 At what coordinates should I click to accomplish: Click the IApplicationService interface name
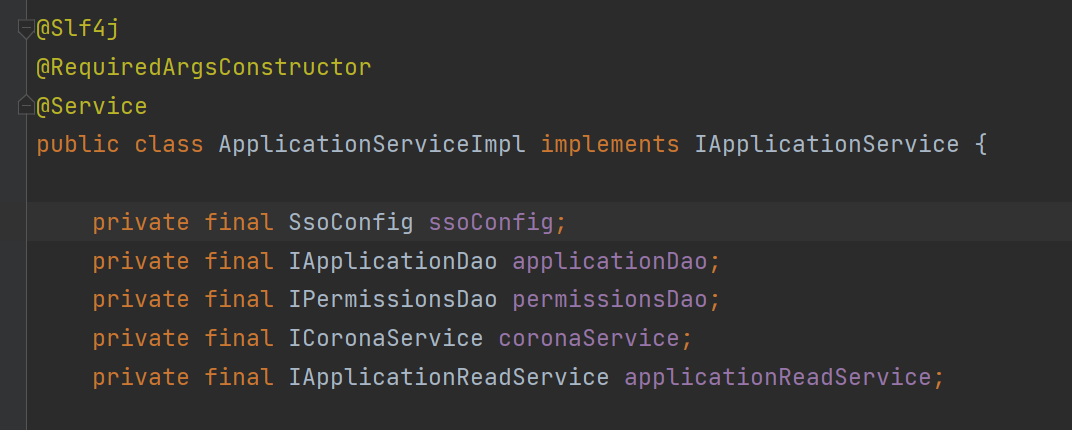[x=826, y=145]
